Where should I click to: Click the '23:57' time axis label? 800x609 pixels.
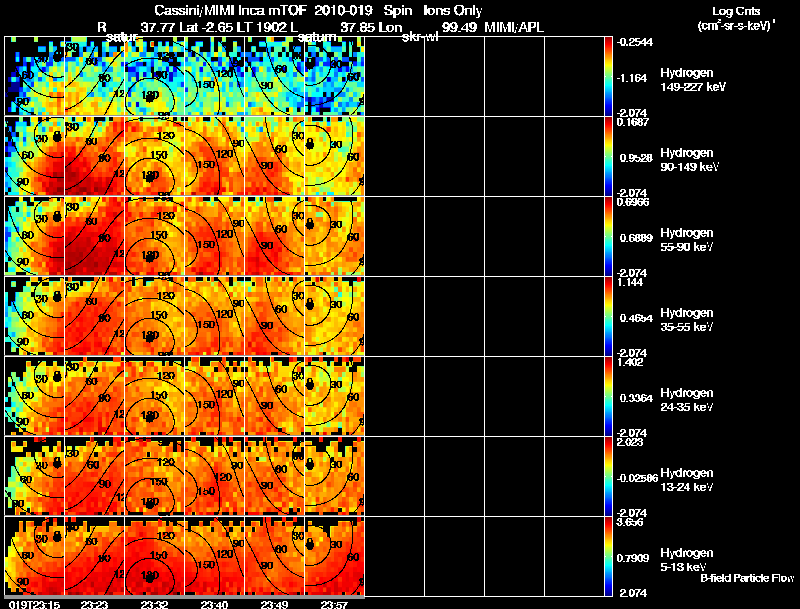click(x=334, y=604)
